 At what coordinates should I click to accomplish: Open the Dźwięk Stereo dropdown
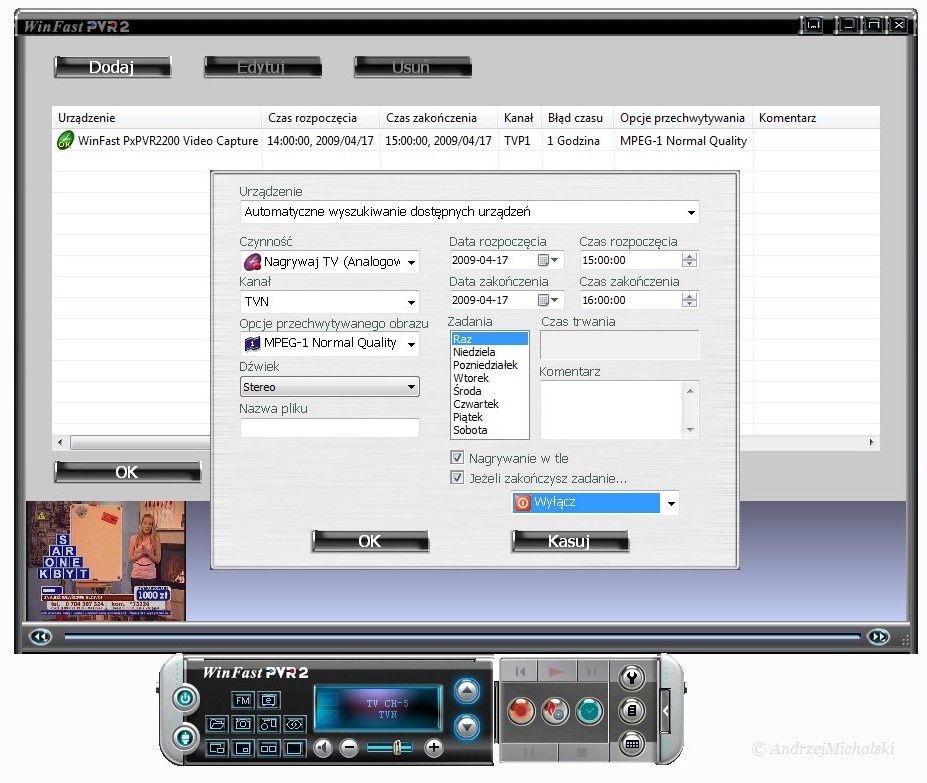click(330, 387)
